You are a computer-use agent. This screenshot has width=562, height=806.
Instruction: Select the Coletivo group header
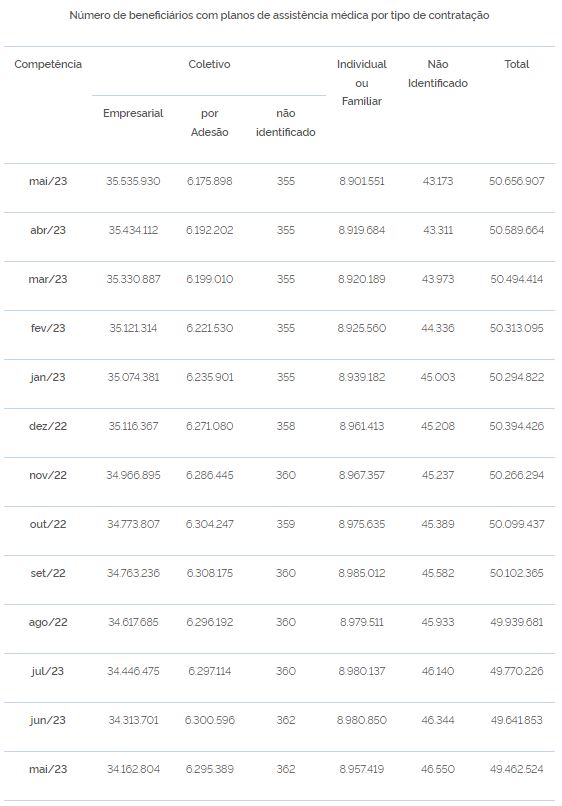209,64
